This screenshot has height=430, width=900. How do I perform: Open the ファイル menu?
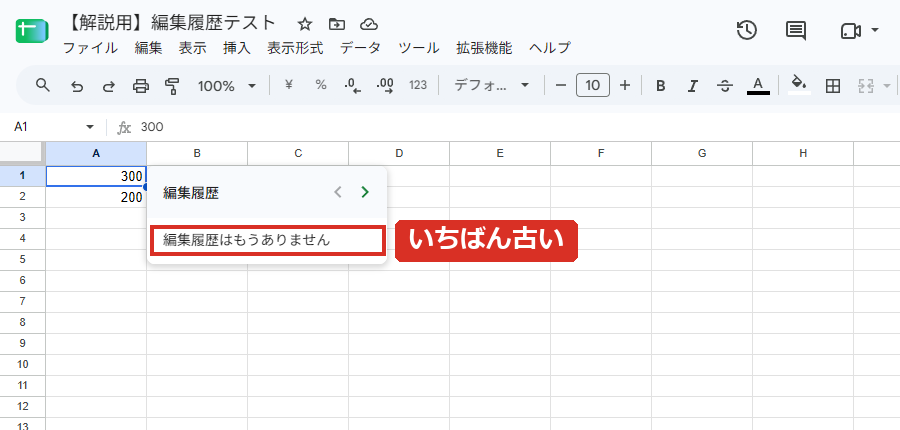pyautogui.click(x=90, y=48)
